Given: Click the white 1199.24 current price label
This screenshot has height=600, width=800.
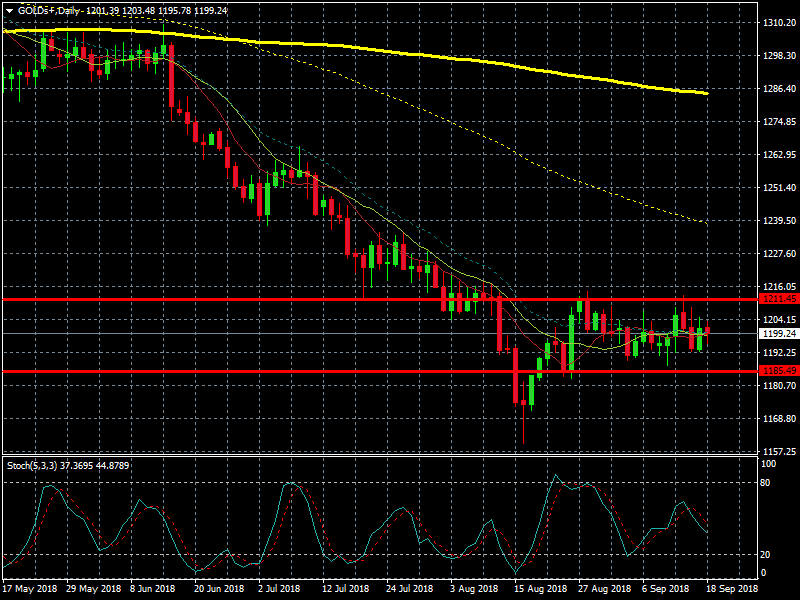Looking at the screenshot, I should (x=777, y=334).
